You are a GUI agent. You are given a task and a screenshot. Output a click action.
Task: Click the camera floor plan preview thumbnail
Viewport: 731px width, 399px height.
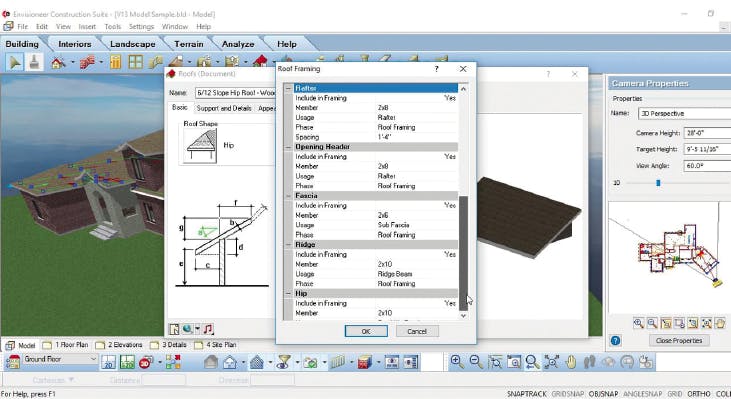[669, 256]
